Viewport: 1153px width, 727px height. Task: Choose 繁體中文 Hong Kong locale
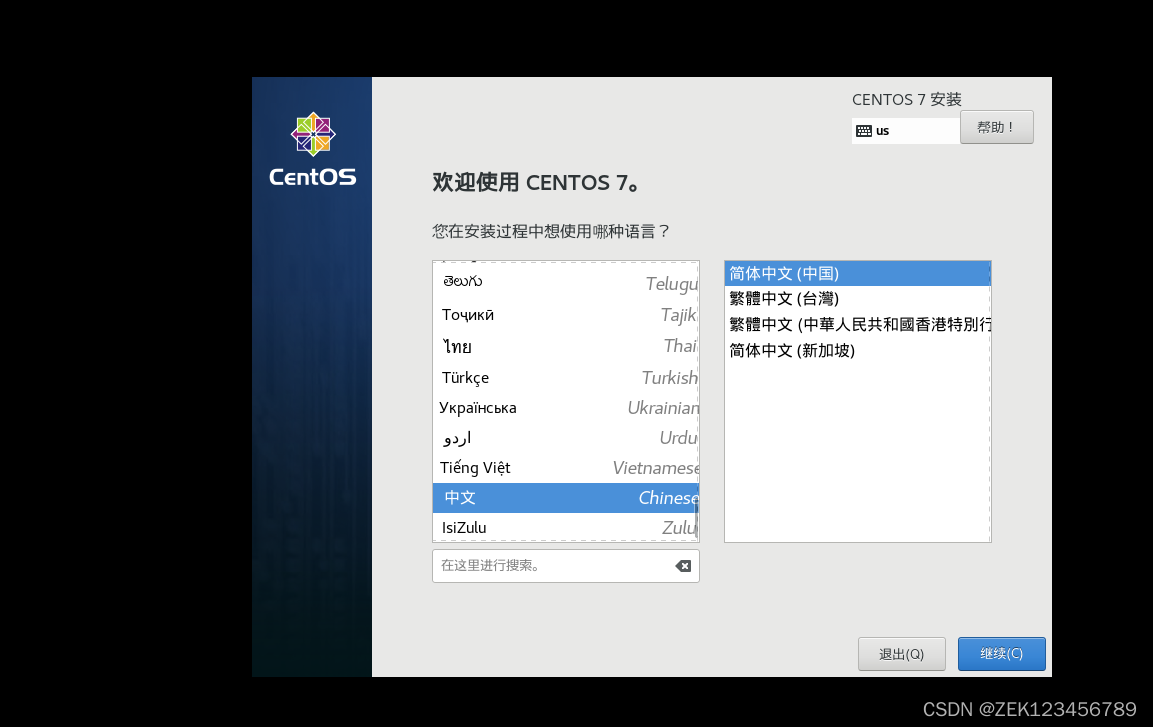point(857,324)
